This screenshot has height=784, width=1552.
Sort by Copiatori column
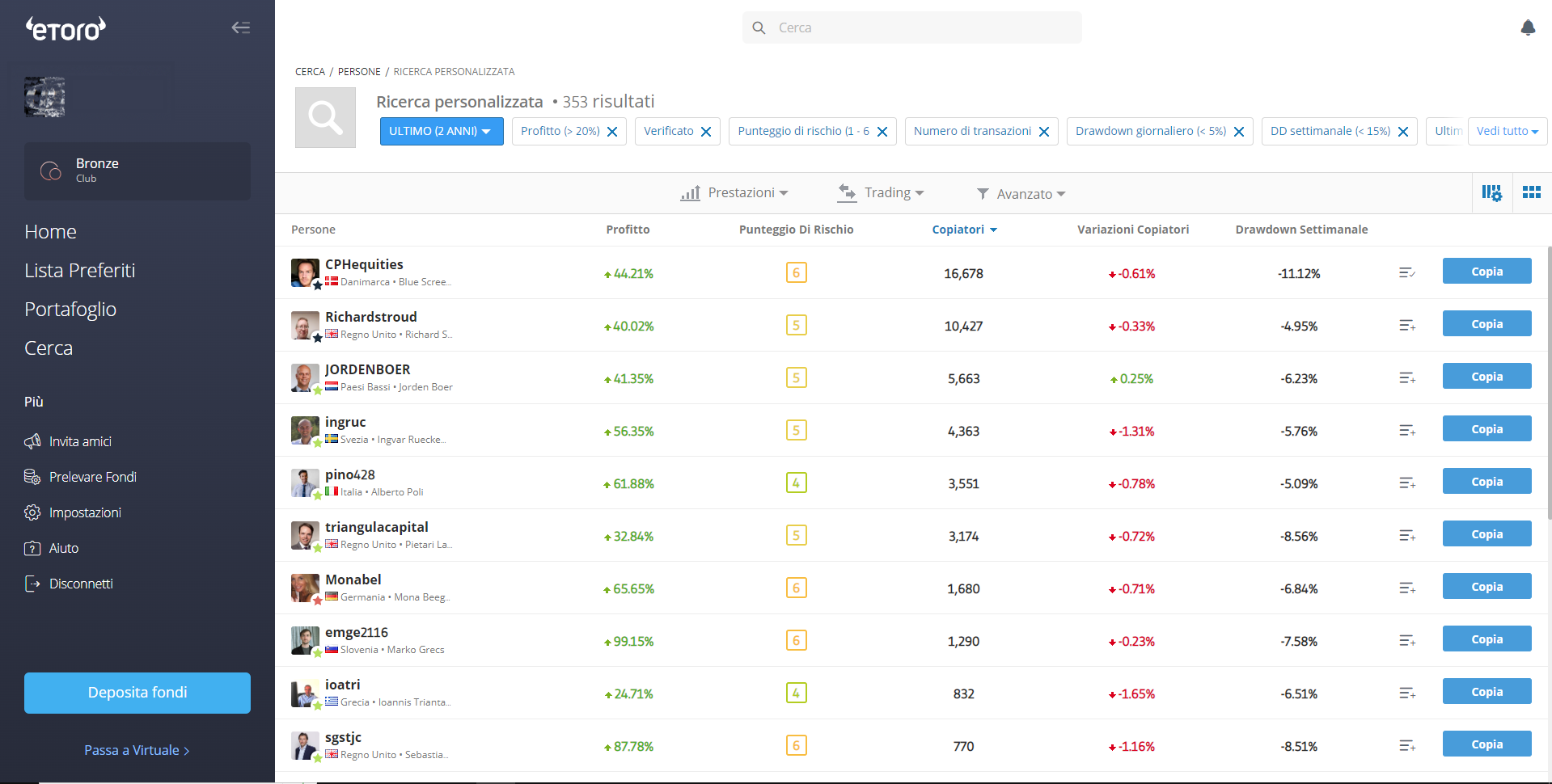point(964,230)
